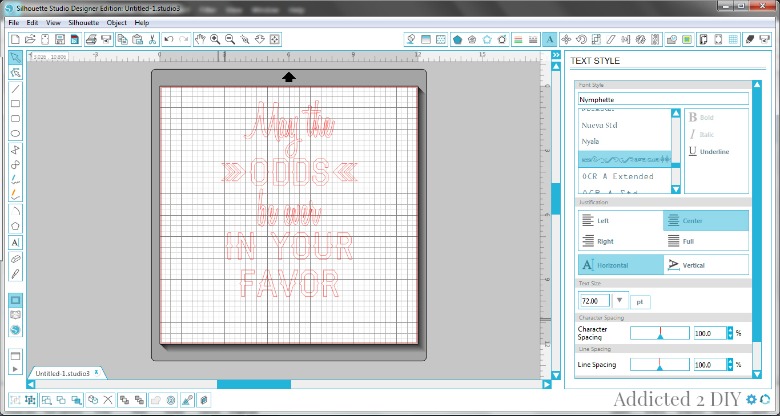
Task: Open Eraser settings icon in top toolbar
Action: point(750,40)
